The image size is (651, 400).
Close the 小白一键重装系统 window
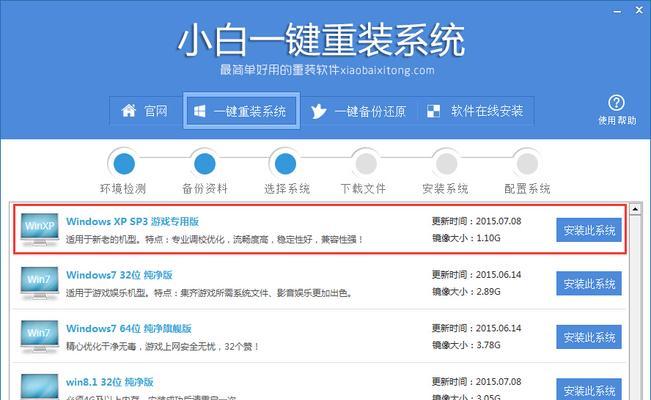[x=639, y=10]
